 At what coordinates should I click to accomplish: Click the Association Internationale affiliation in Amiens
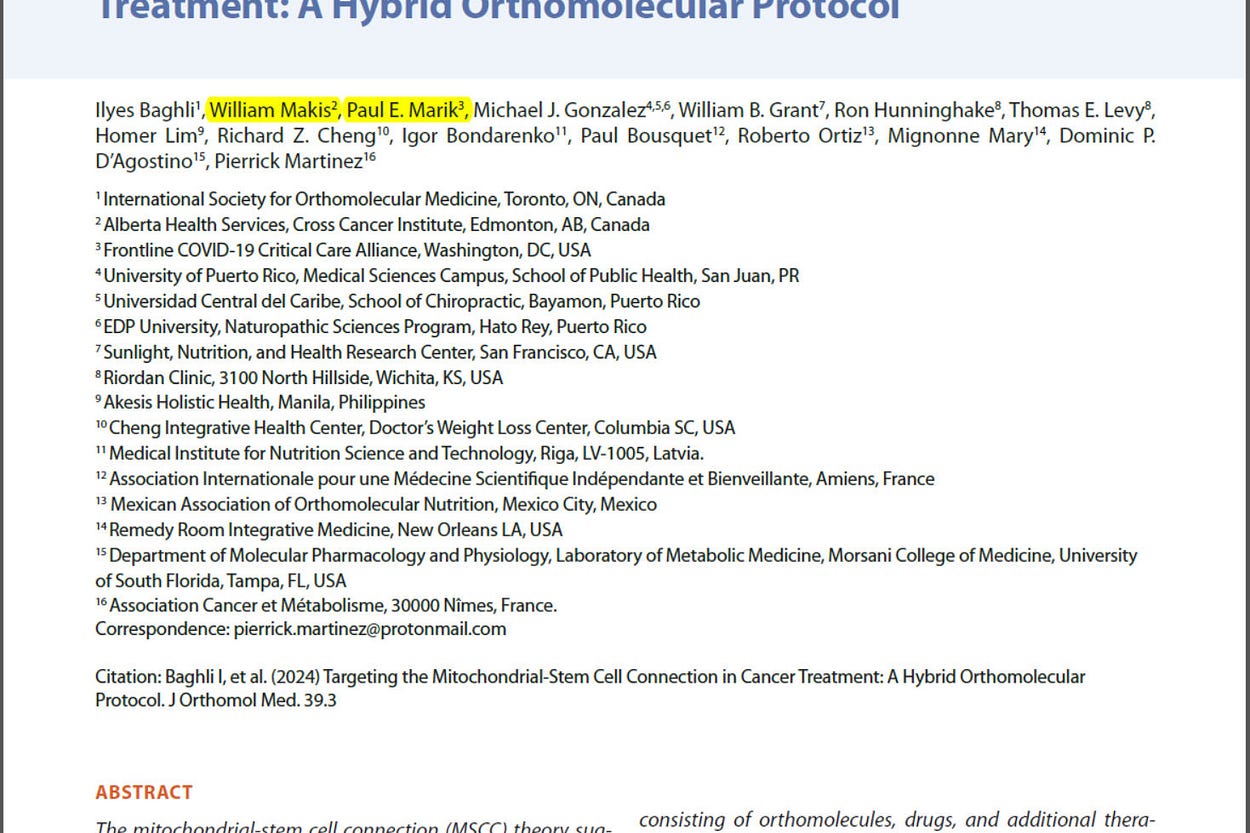515,478
